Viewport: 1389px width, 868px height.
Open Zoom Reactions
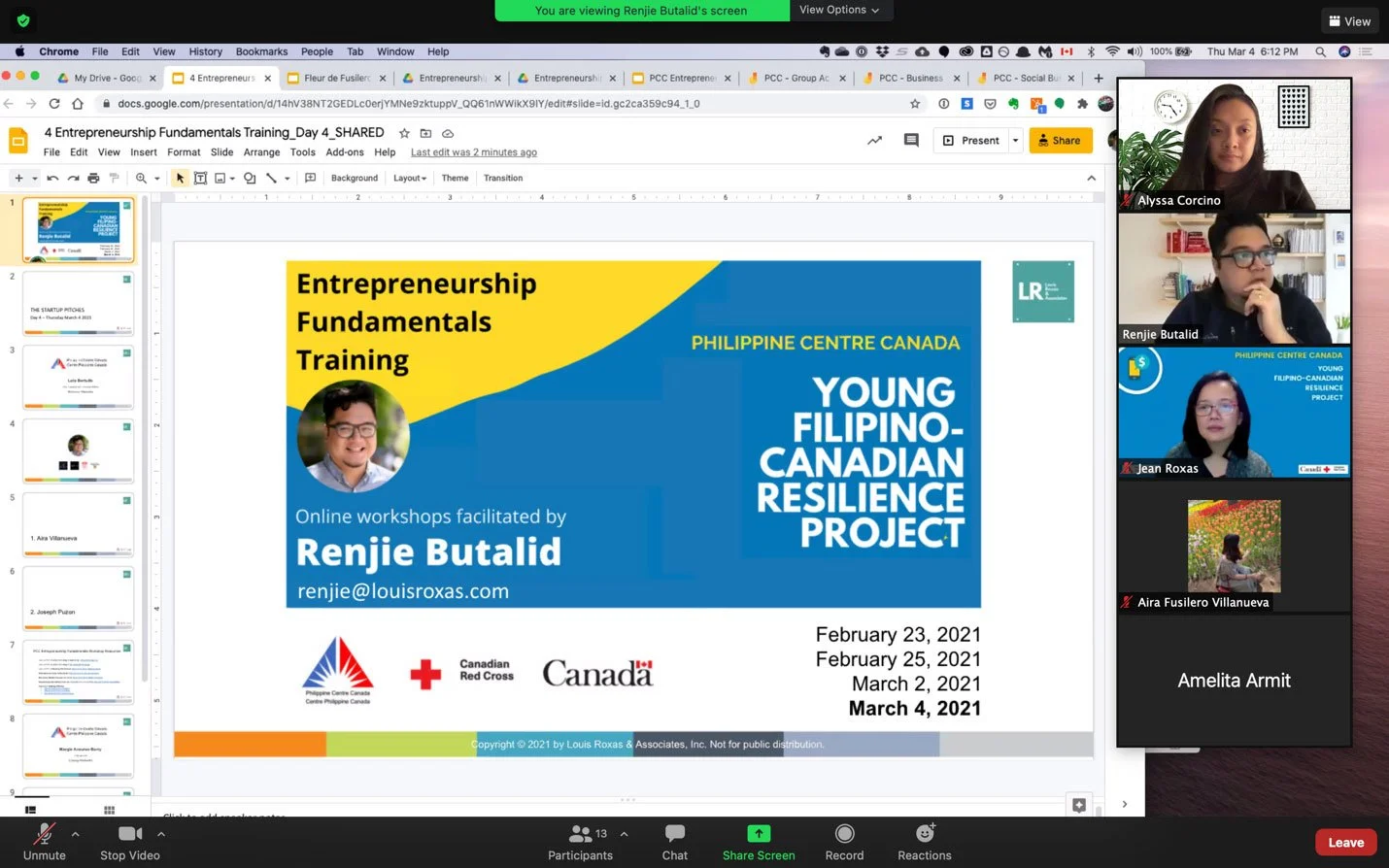click(925, 842)
